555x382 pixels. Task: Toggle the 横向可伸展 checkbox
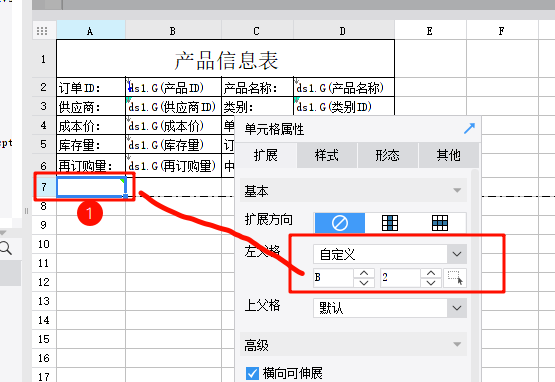(252, 373)
